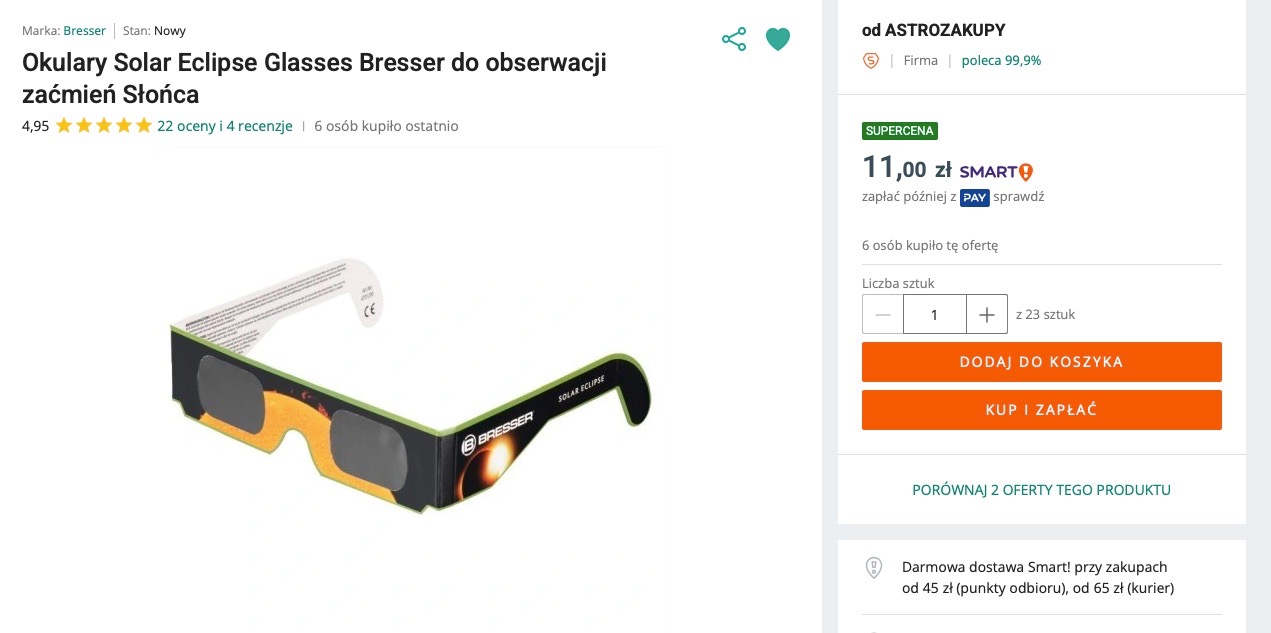Click the eclipse glasses product image
This screenshot has height=633, width=1271.
click(412, 383)
